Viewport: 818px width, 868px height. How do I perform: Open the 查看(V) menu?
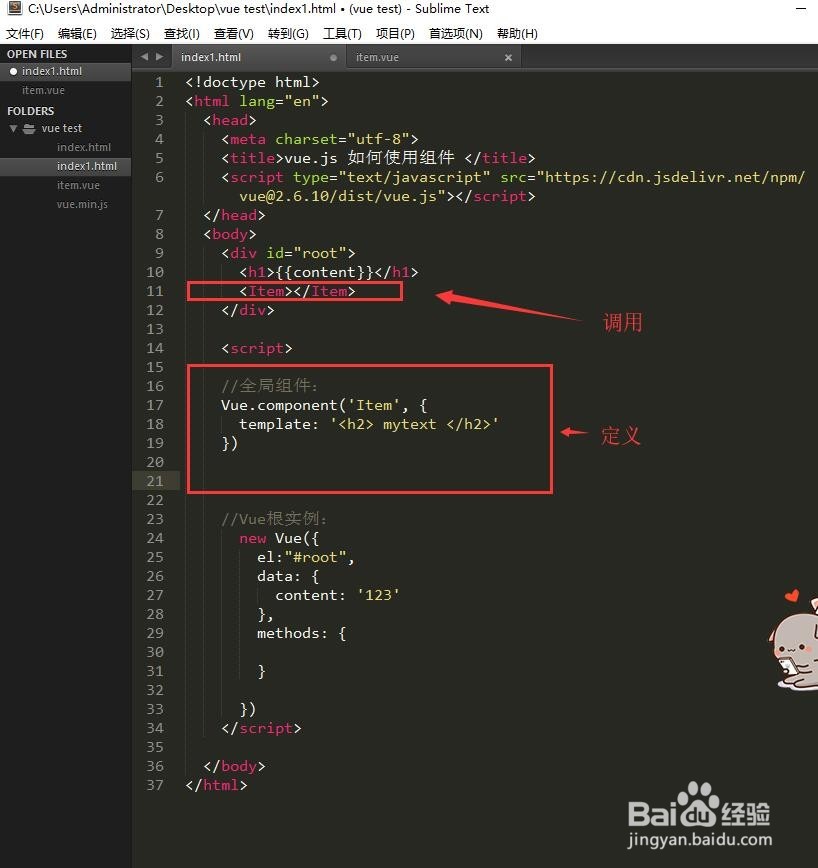233,32
